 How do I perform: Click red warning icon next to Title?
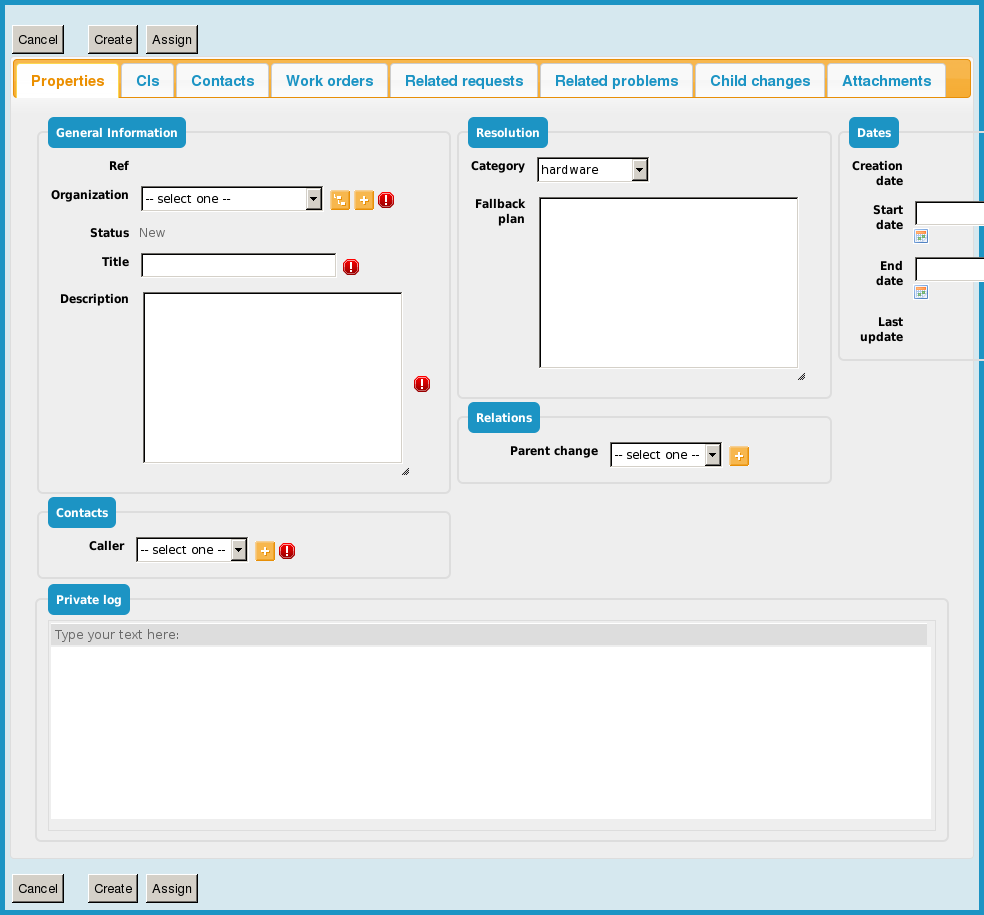[351, 267]
